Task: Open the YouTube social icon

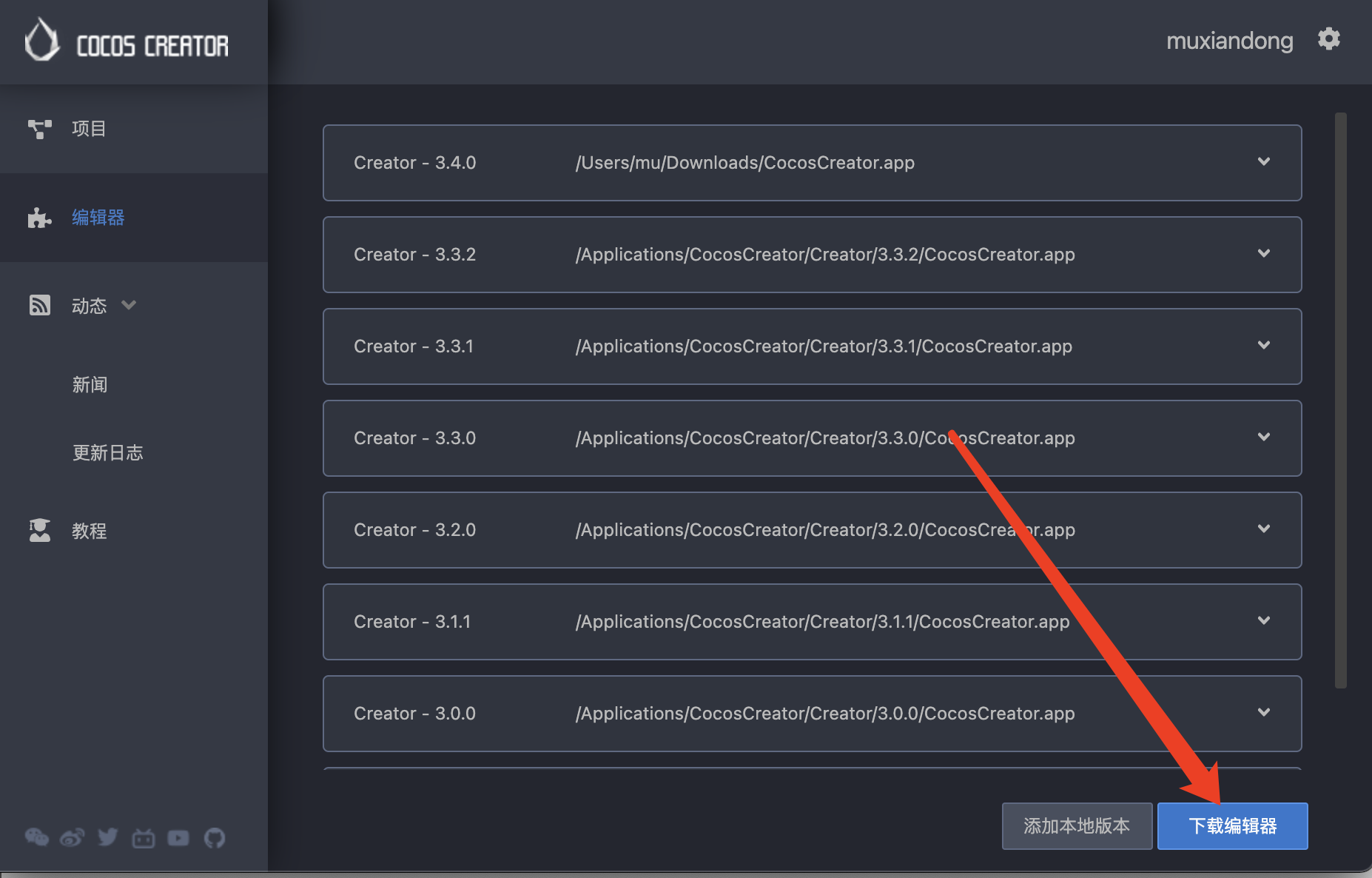Action: point(178,837)
